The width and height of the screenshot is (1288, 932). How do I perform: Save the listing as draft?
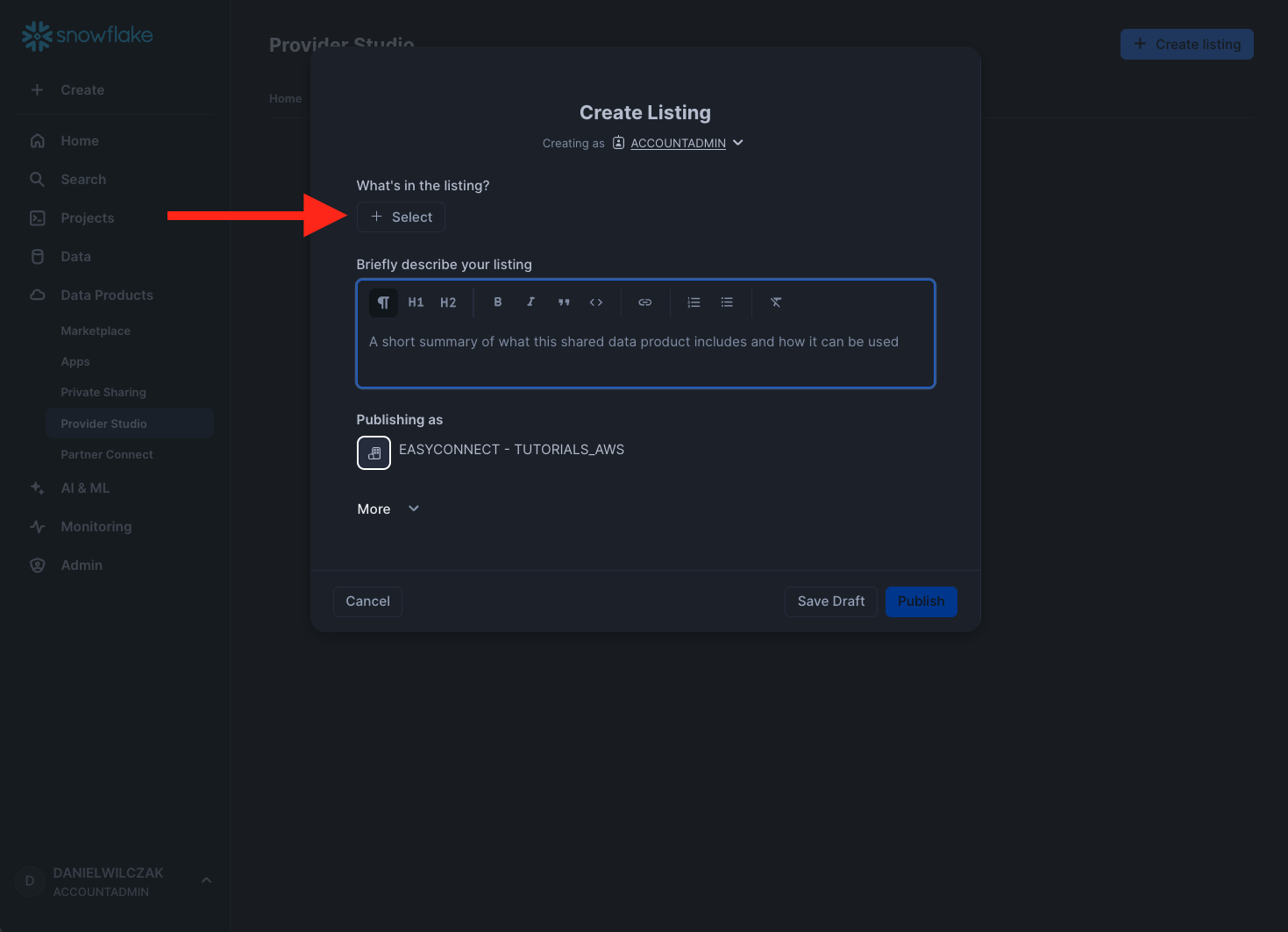click(x=830, y=601)
